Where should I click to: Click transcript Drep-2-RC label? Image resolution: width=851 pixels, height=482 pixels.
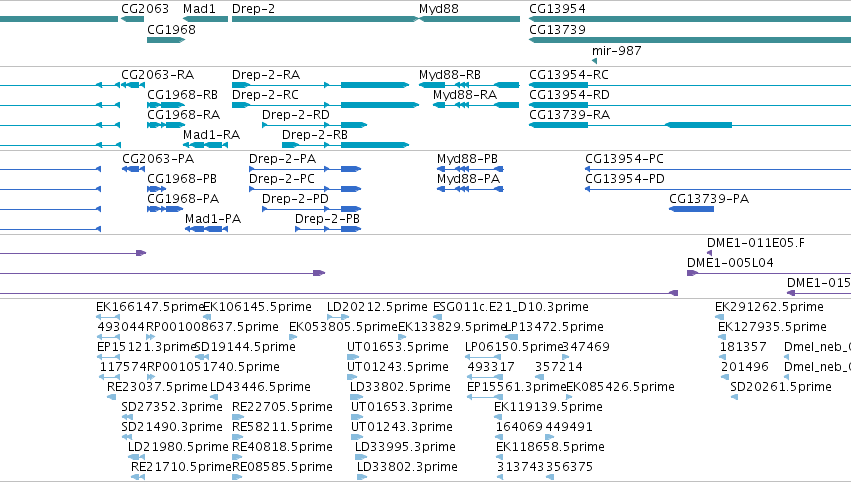tap(265, 95)
